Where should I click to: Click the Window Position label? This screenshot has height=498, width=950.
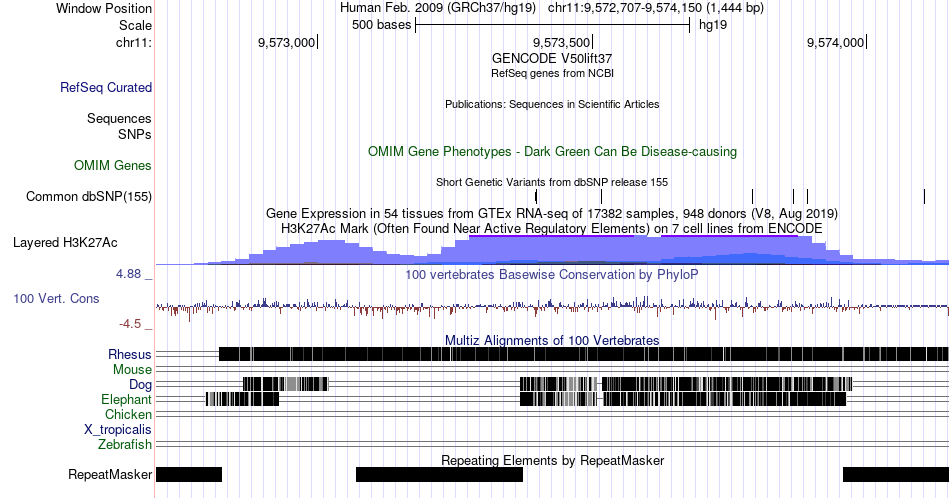click(104, 8)
